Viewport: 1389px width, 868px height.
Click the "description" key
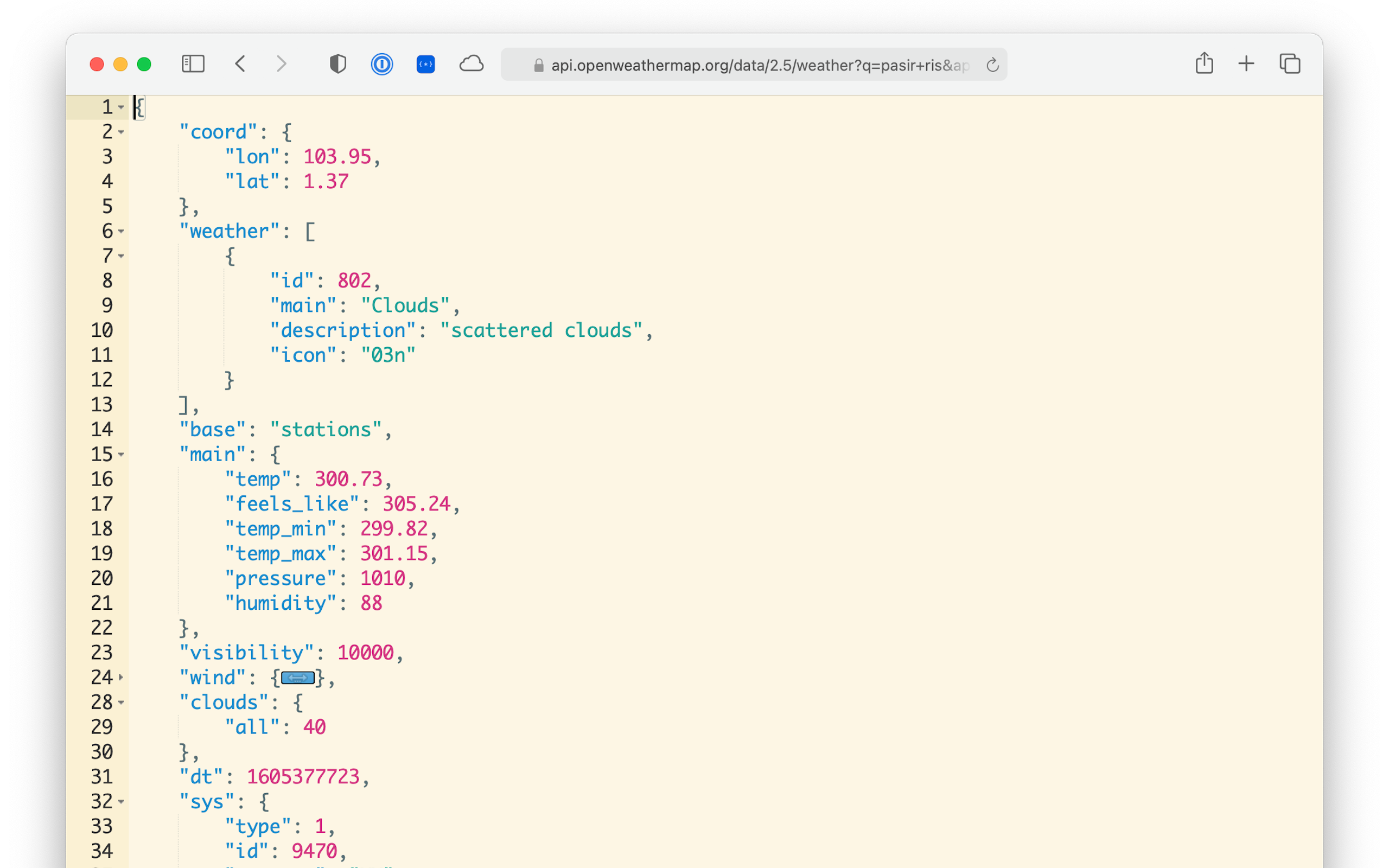pos(343,330)
